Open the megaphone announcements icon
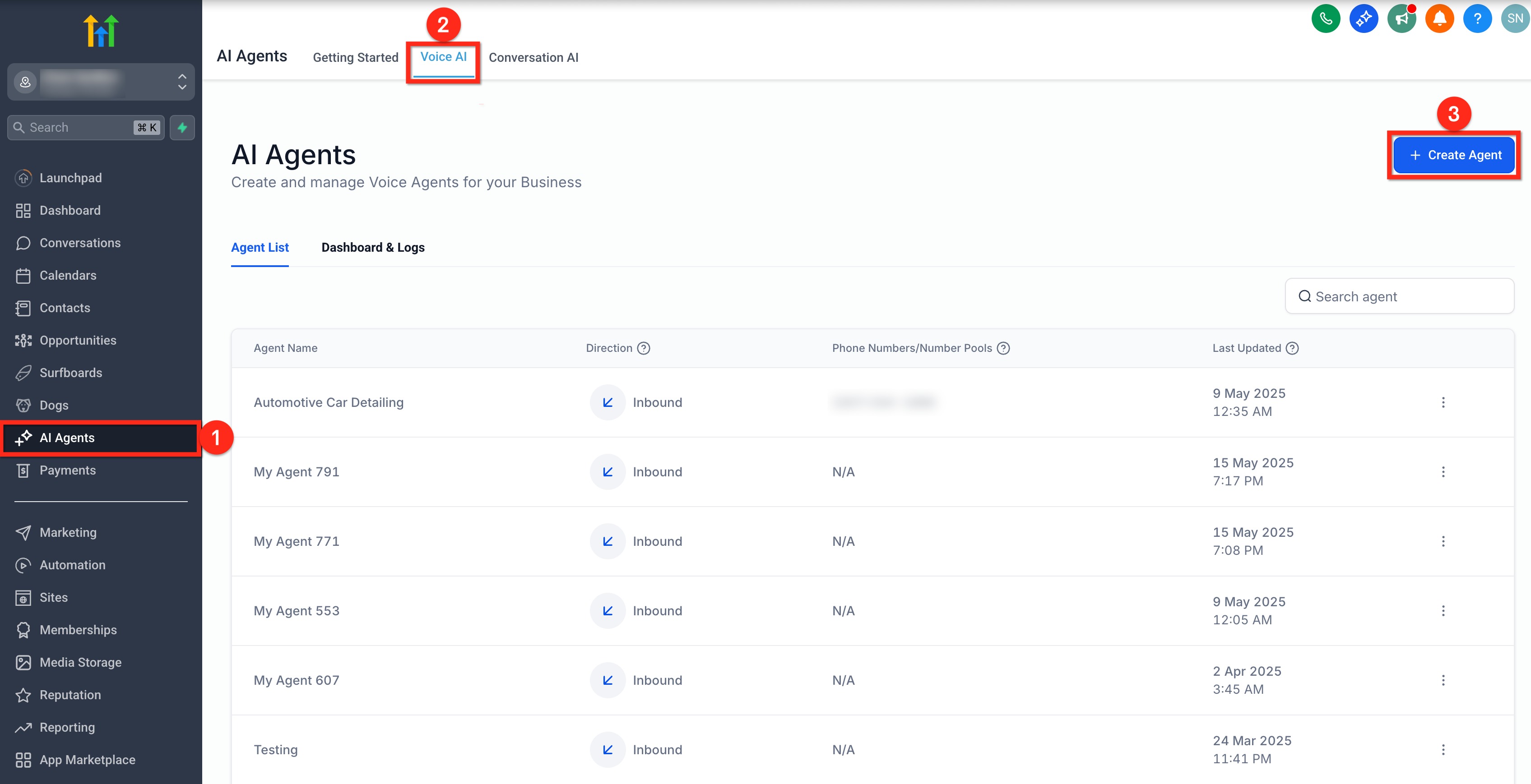Viewport: 1531px width, 784px height. pyautogui.click(x=1401, y=18)
